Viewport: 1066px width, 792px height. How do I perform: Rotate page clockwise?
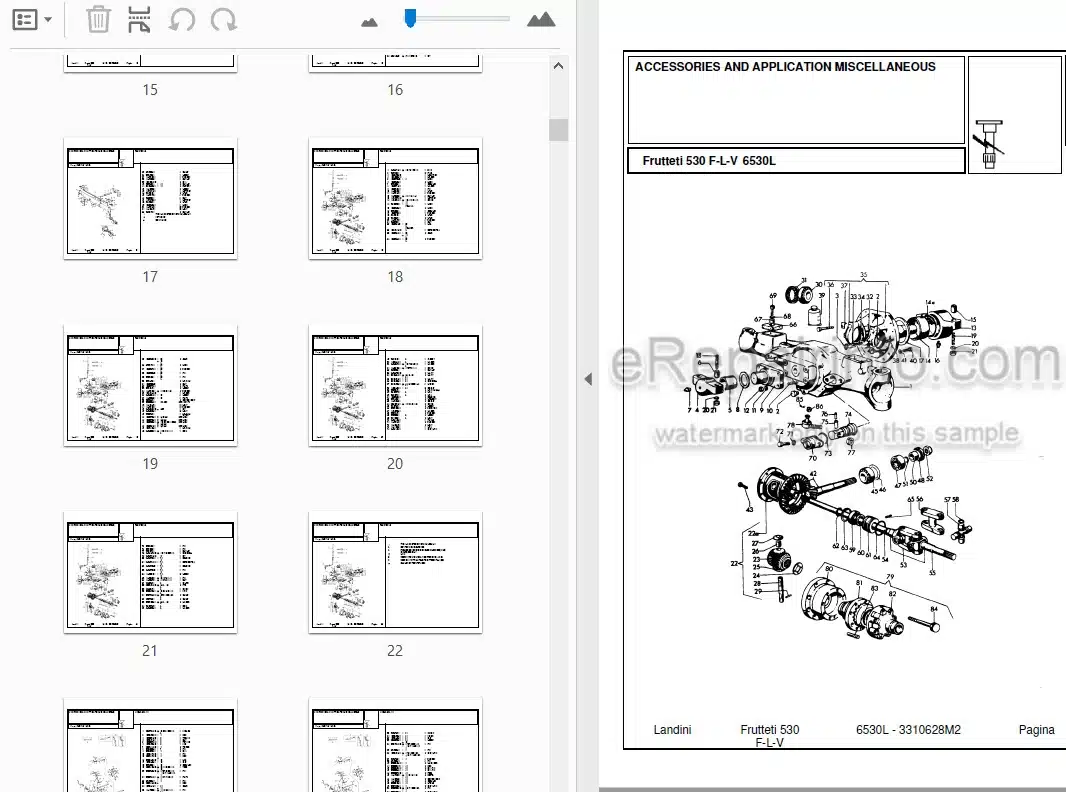pos(224,19)
